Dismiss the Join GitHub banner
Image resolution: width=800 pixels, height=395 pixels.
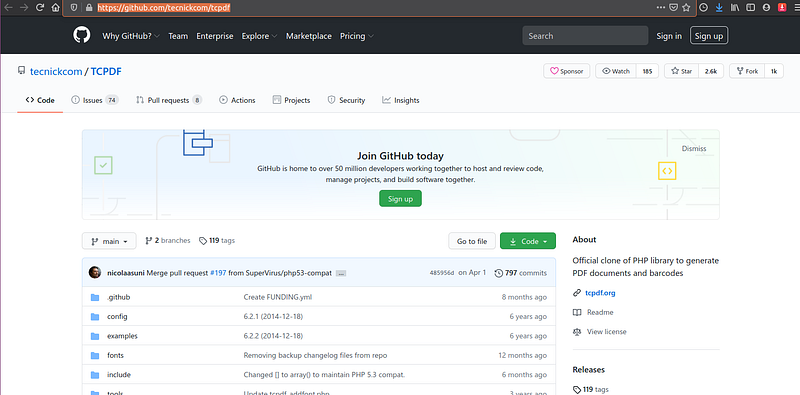pyautogui.click(x=694, y=149)
